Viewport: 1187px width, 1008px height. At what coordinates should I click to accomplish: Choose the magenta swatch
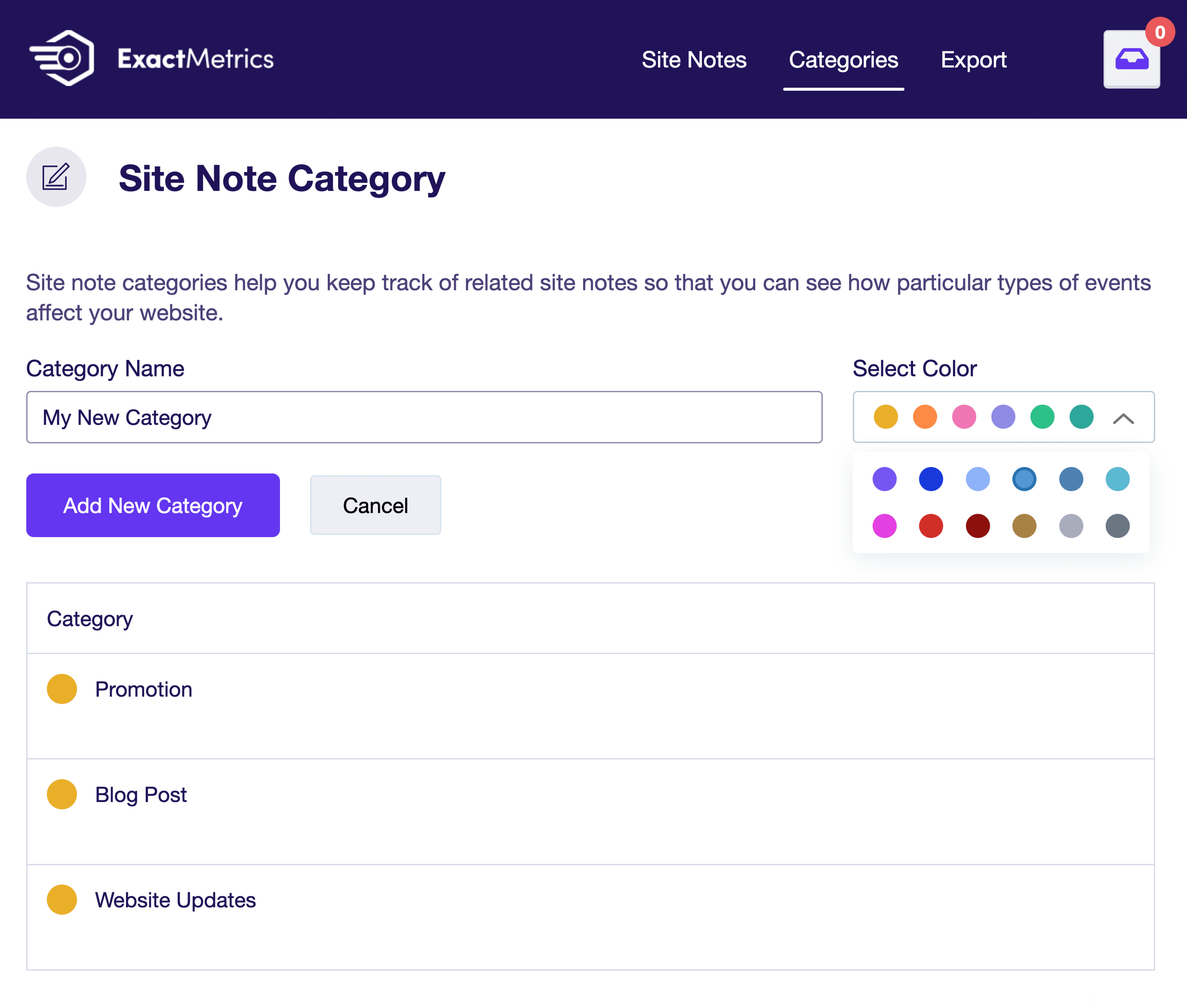(x=885, y=526)
